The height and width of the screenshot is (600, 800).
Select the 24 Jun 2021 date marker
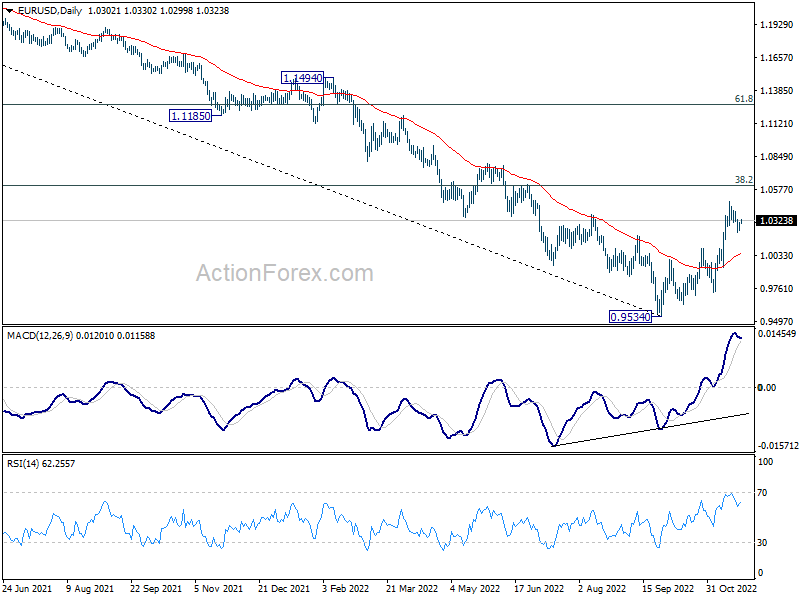click(27, 588)
